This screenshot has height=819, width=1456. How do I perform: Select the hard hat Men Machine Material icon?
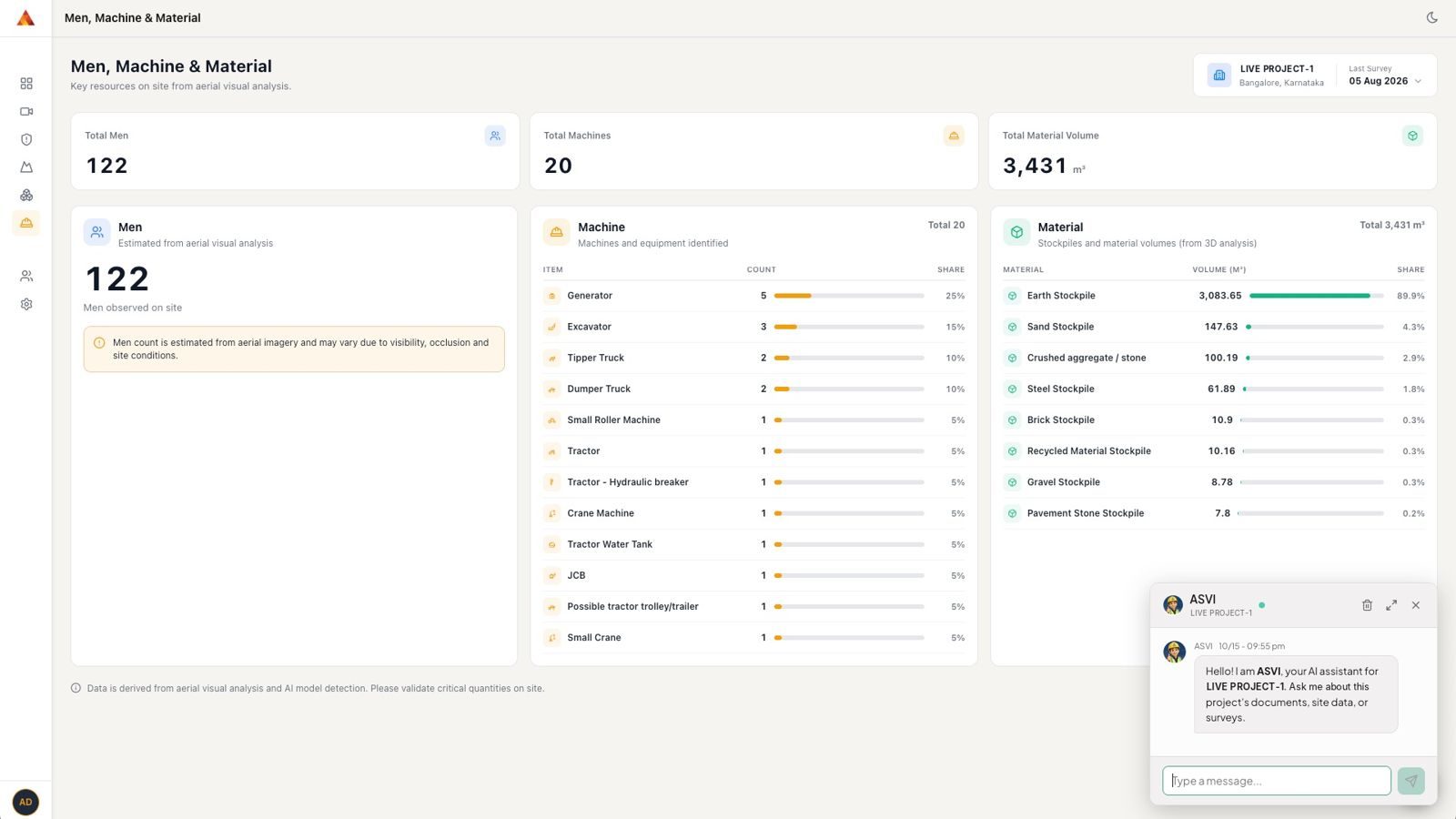[26, 223]
